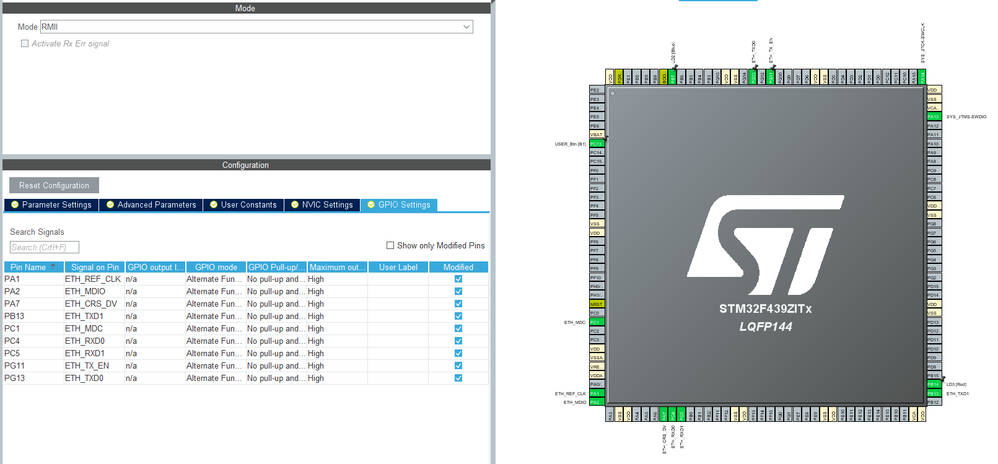
Task: Select the ETH_MDIO signal cell
Action: pyautogui.click(x=93, y=291)
